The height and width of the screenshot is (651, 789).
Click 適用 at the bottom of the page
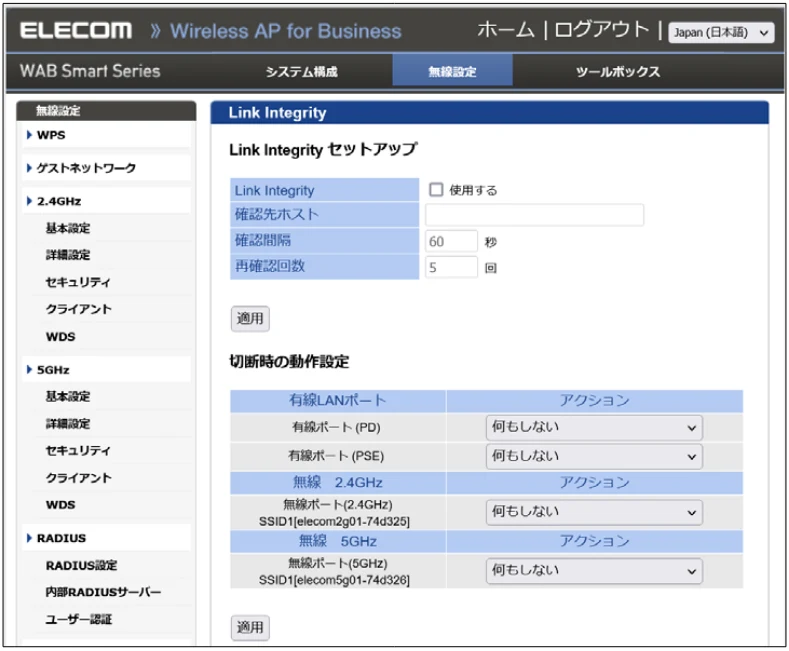pyautogui.click(x=250, y=627)
